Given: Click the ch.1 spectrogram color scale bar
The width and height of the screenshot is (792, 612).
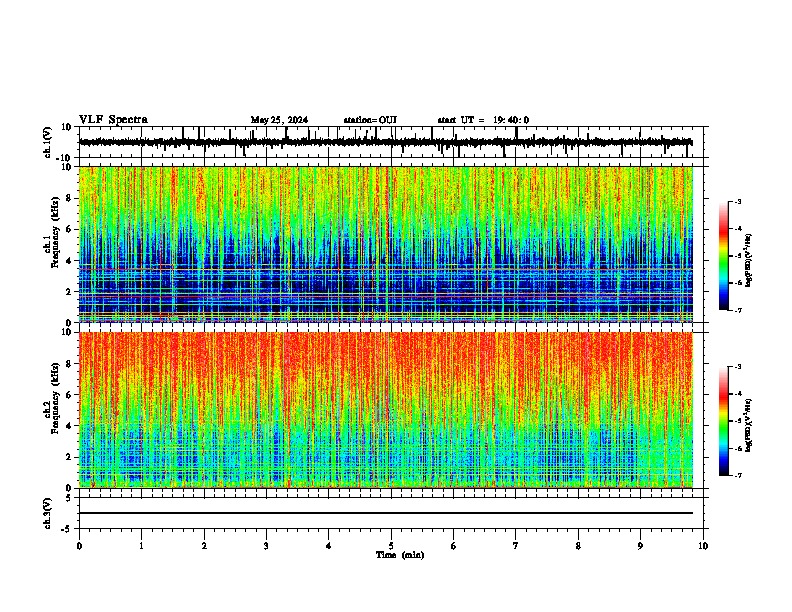Looking at the screenshot, I should 723,256.
